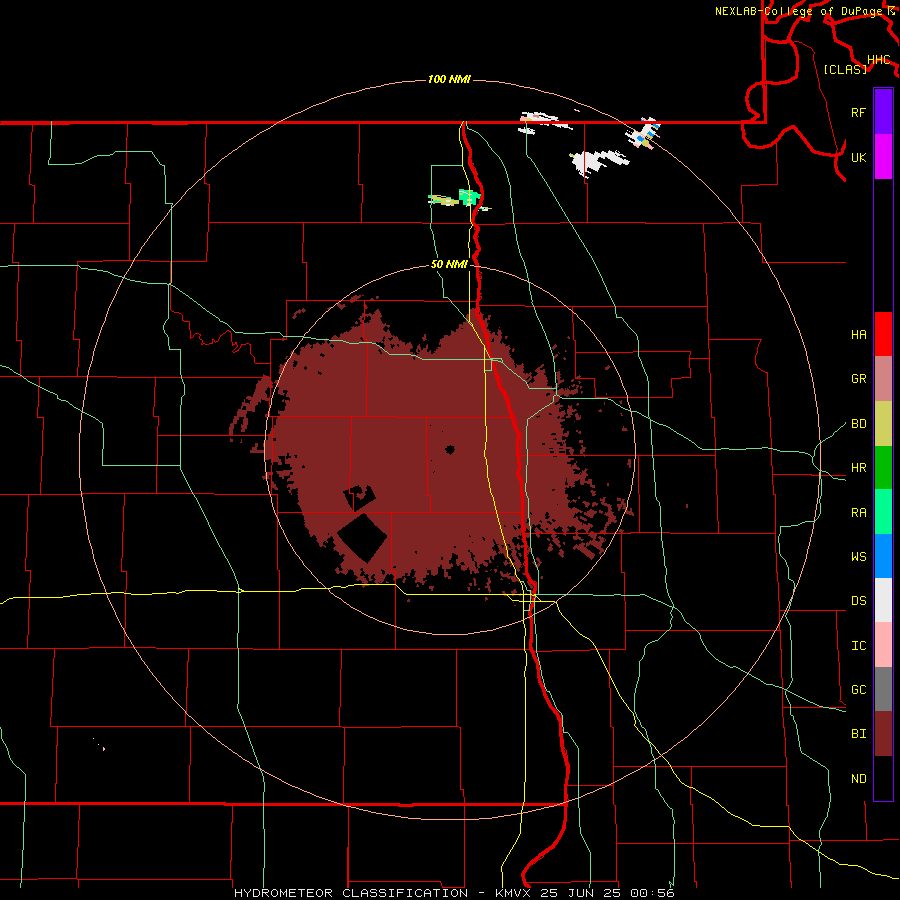Screen dimensions: 900x900
Task: Click the HR legend label
Action: 858,468
